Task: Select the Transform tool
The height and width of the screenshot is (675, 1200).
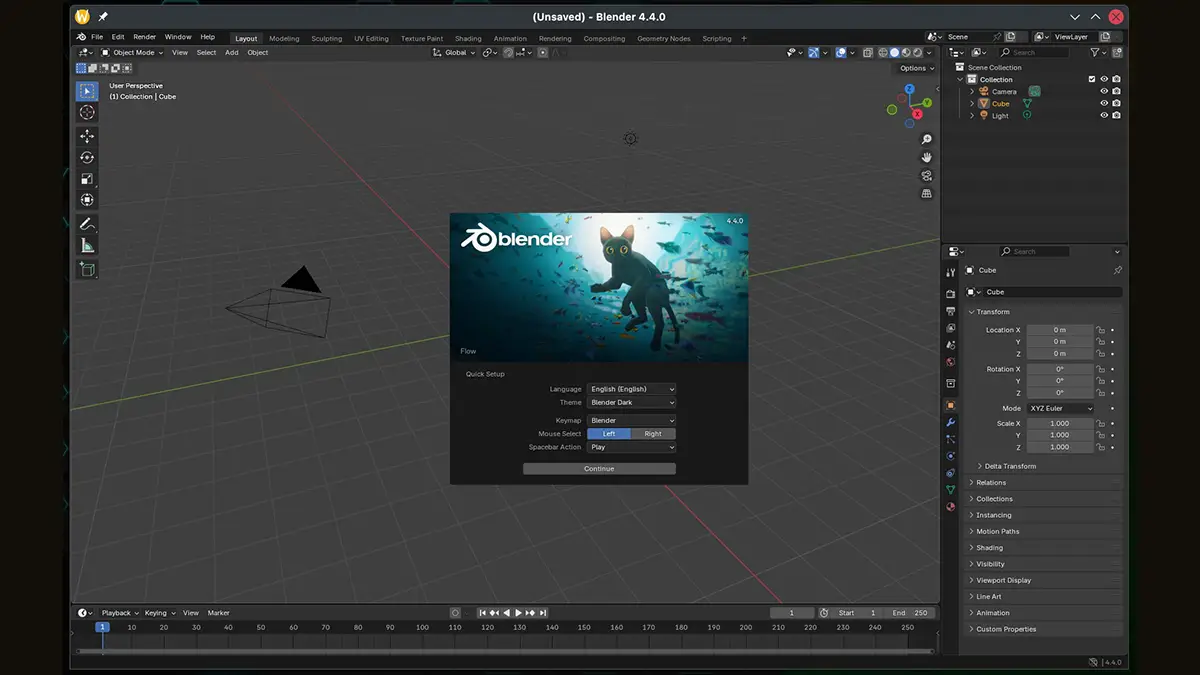Action: click(87, 200)
